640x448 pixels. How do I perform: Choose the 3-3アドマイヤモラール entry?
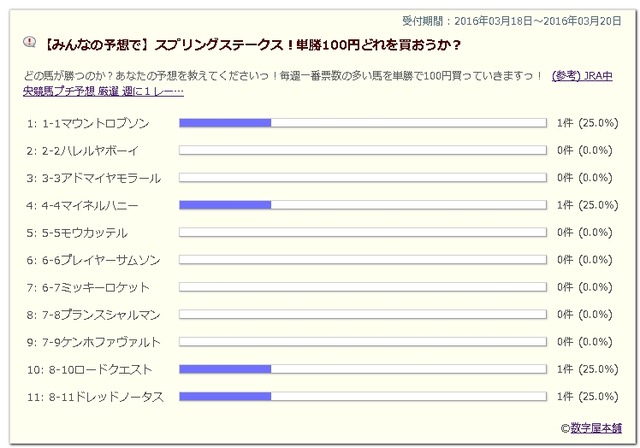100,178
